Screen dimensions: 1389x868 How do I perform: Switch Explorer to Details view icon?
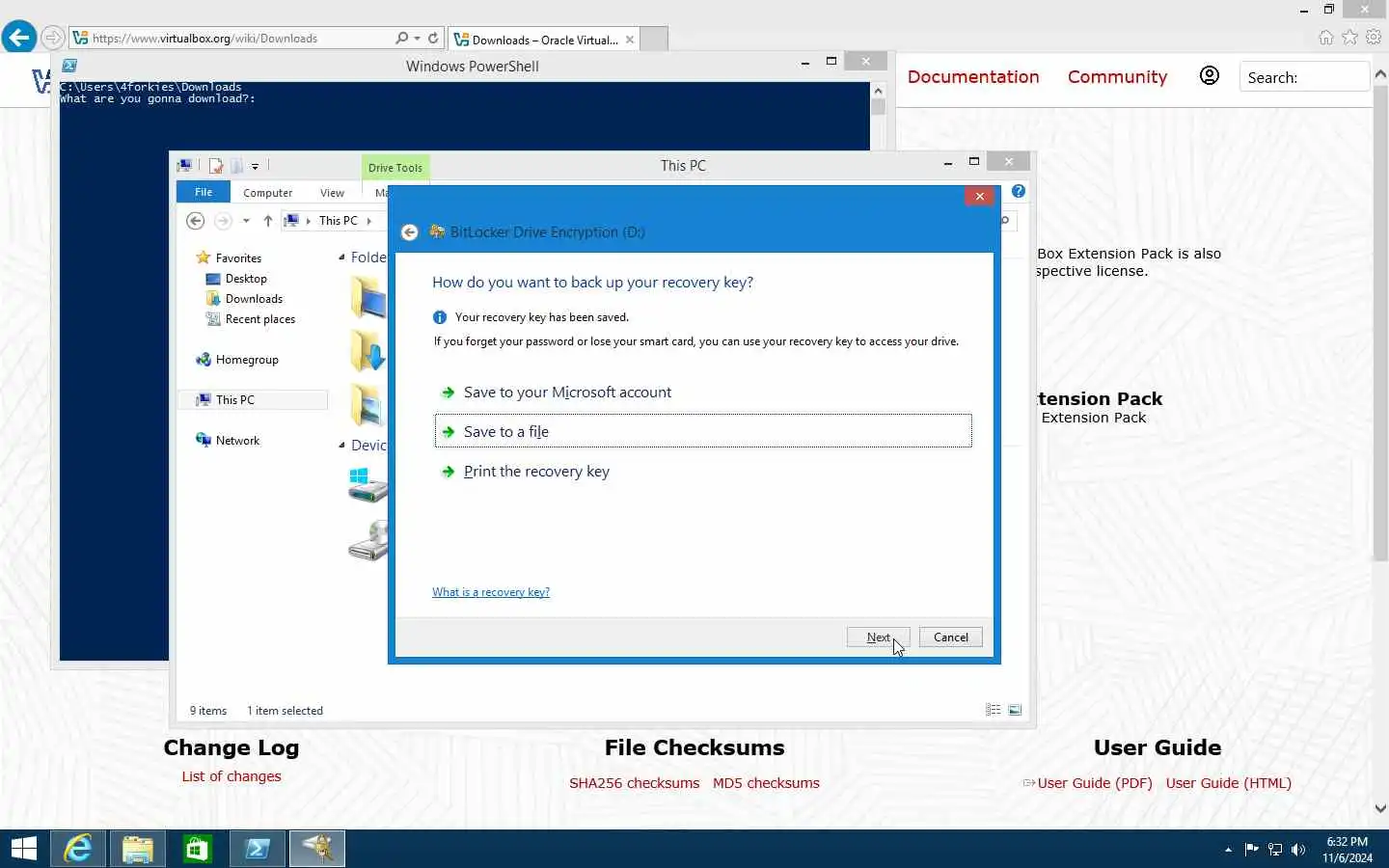(x=994, y=710)
